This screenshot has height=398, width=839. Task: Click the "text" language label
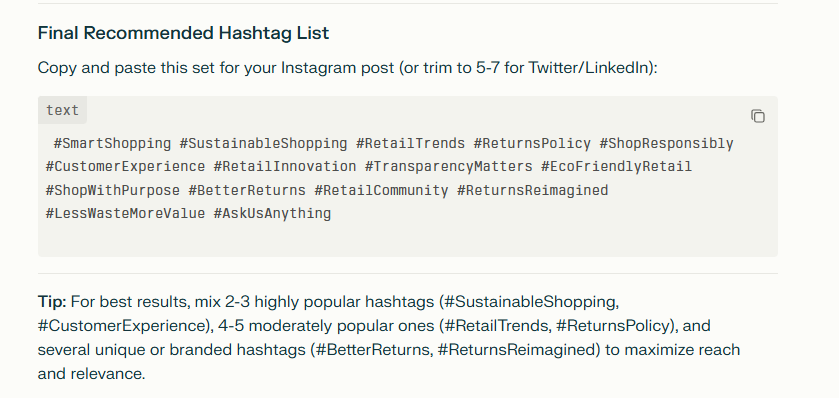pyautogui.click(x=62, y=110)
